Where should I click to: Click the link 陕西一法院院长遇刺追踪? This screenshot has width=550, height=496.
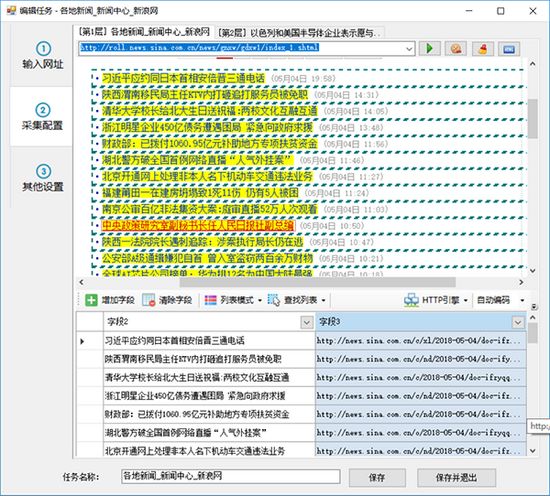[x=202, y=242]
